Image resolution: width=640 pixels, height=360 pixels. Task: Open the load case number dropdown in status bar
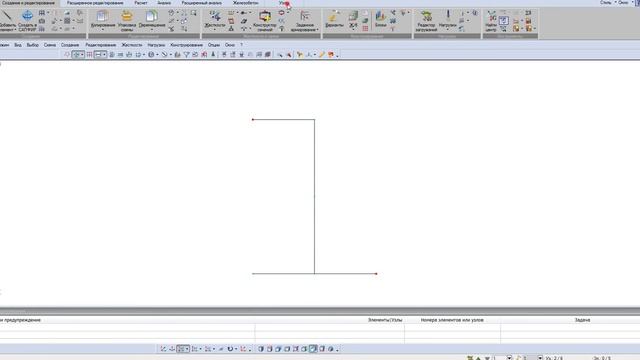click(509, 358)
